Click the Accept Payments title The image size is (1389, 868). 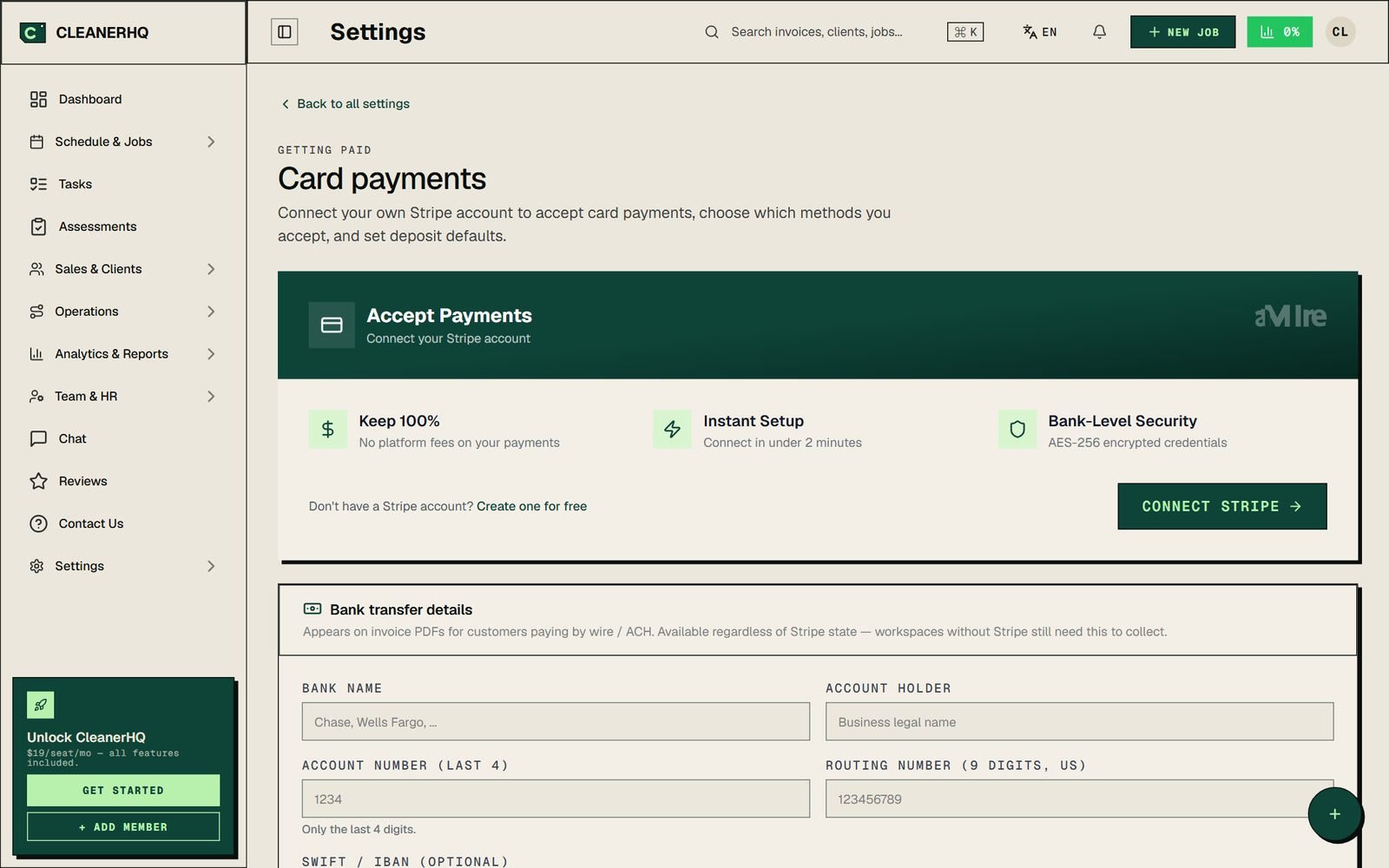(x=449, y=316)
